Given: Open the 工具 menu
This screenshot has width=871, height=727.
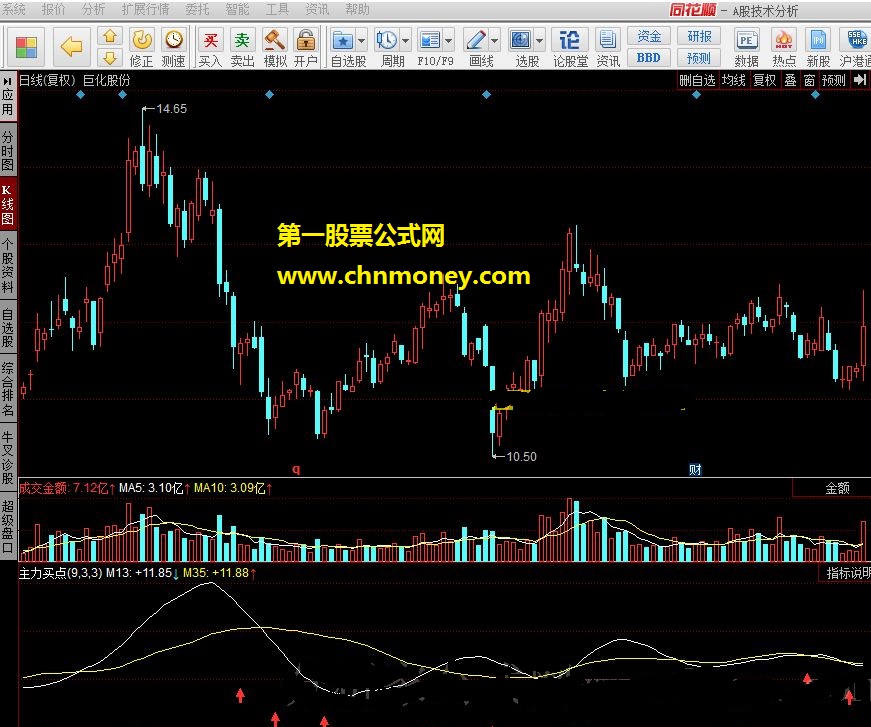Looking at the screenshot, I should tap(277, 9).
